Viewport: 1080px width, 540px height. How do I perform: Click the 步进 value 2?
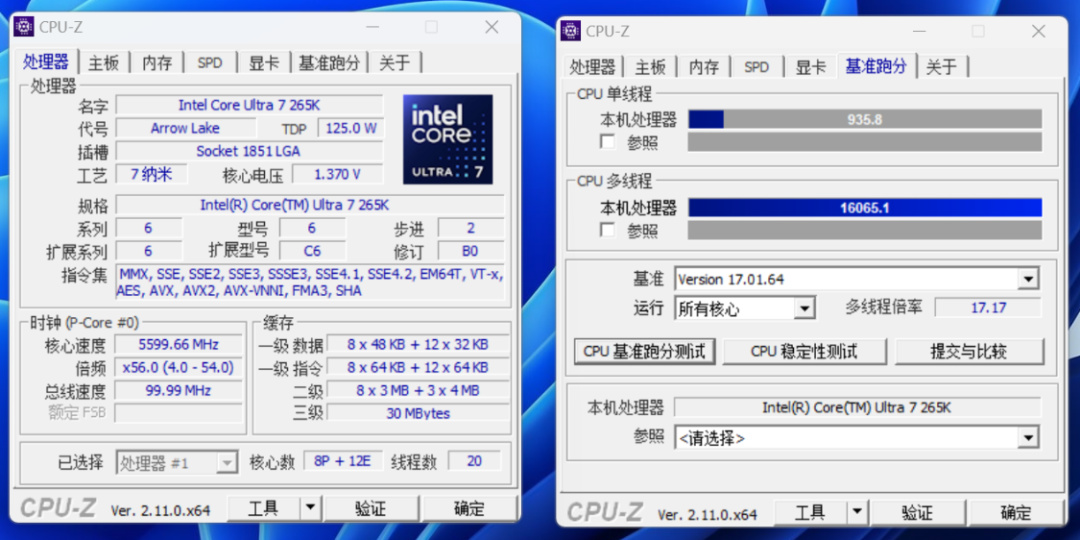pos(471,228)
